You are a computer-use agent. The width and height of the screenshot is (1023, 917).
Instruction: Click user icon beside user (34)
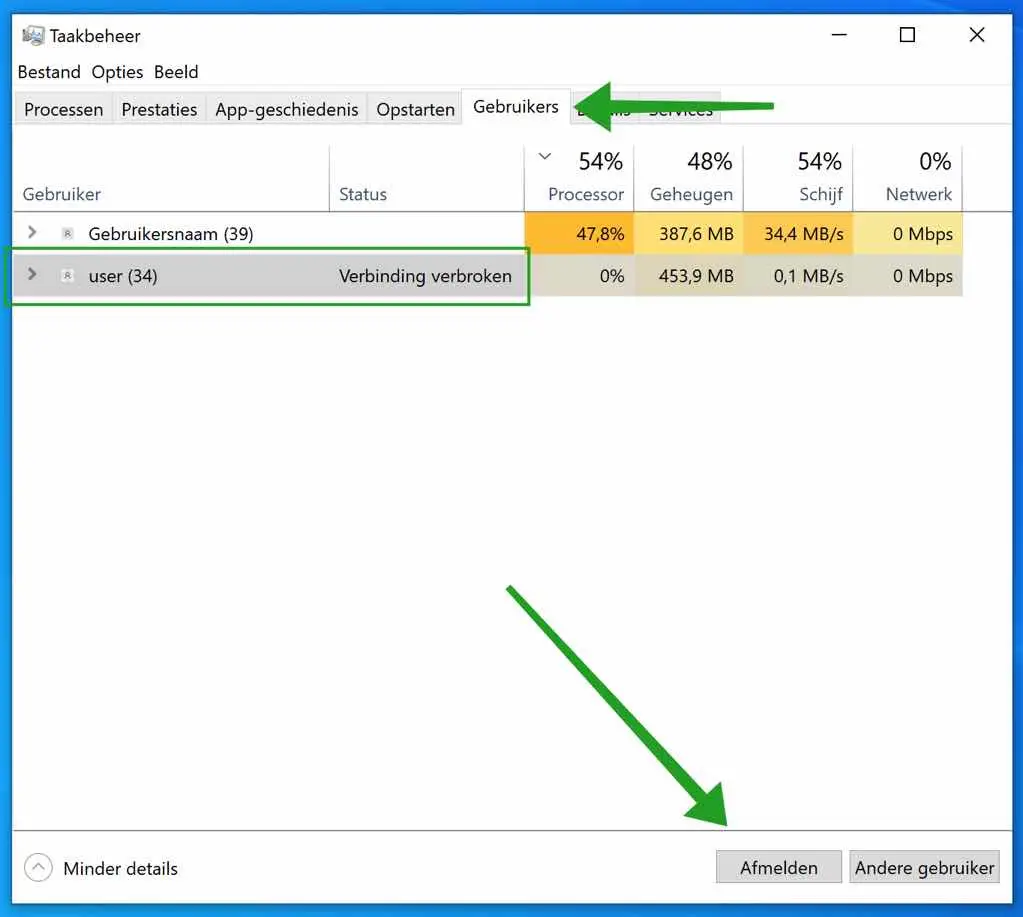pyautogui.click(x=67, y=276)
